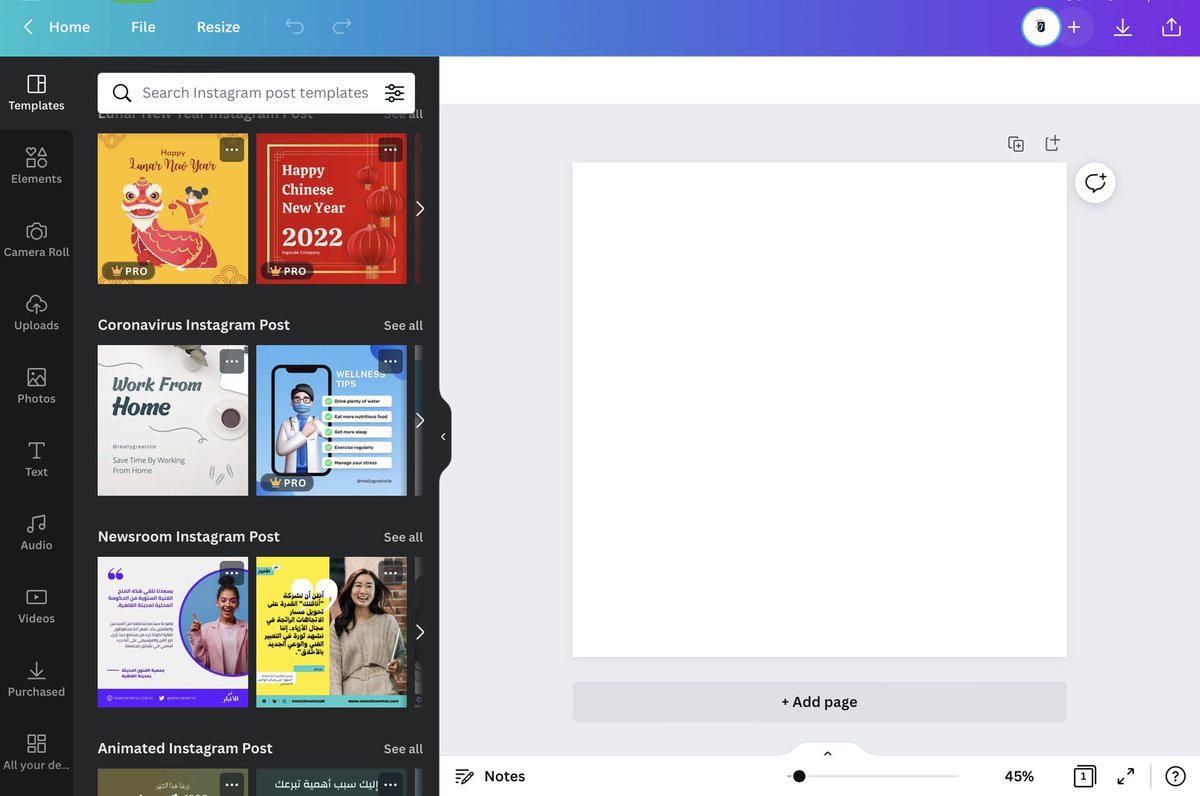
Task: Open the Uploads panel
Action: pyautogui.click(x=36, y=313)
